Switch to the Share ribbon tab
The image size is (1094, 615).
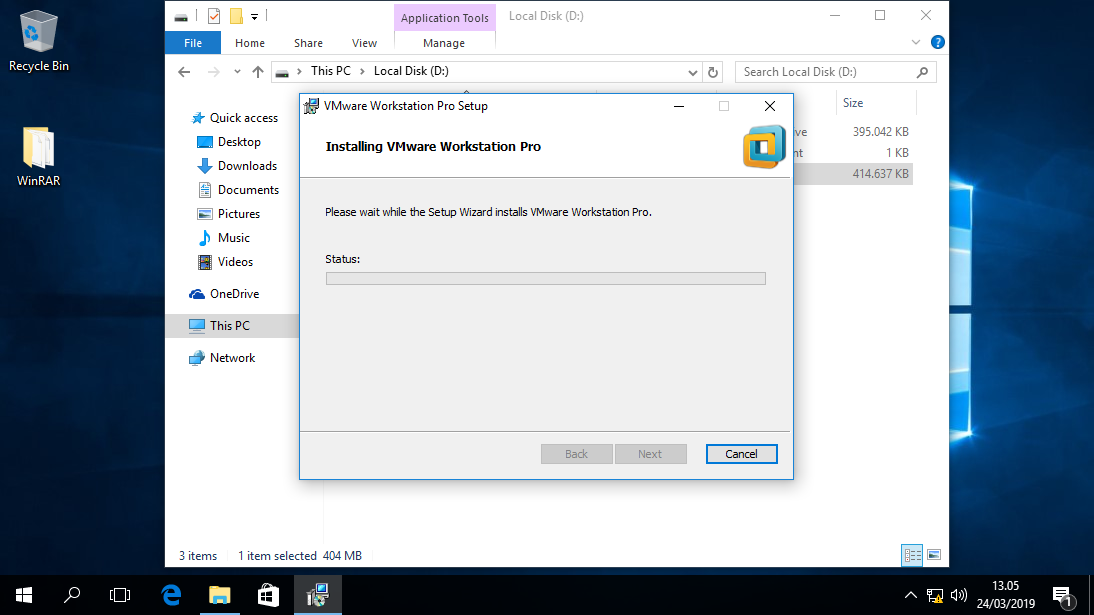click(308, 43)
